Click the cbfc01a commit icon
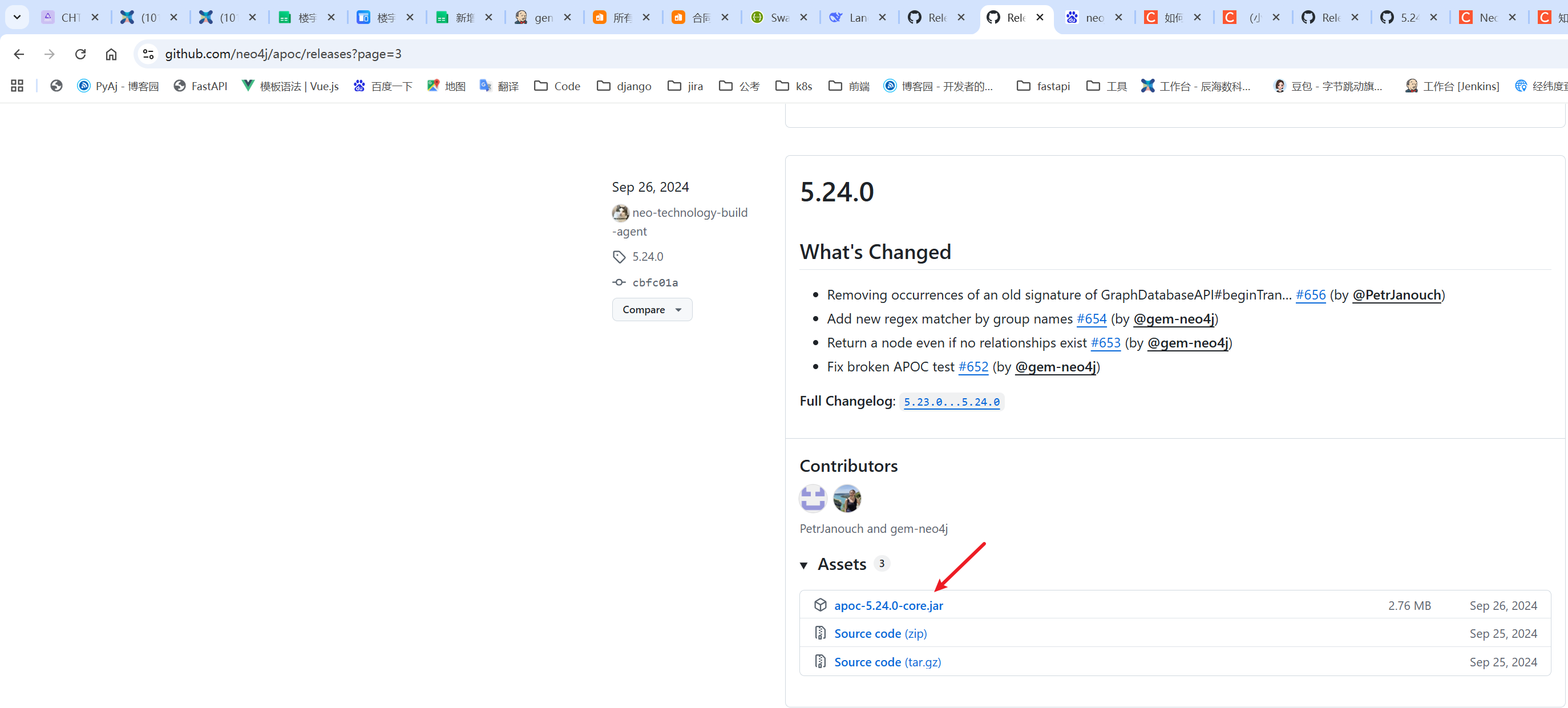Viewport: 1568px width, 708px height. [x=619, y=282]
